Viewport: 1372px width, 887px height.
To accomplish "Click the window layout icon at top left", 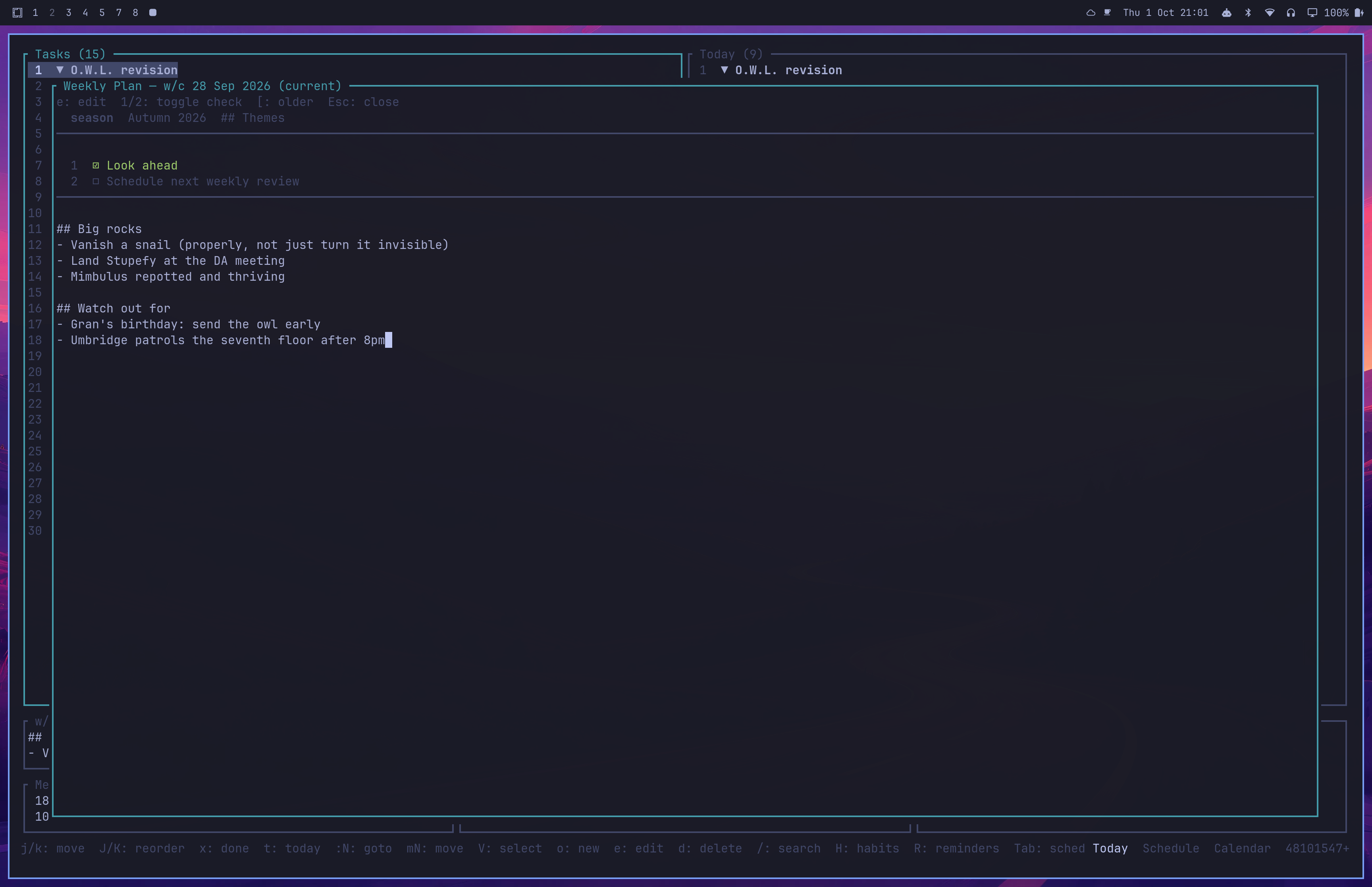I will click(17, 13).
